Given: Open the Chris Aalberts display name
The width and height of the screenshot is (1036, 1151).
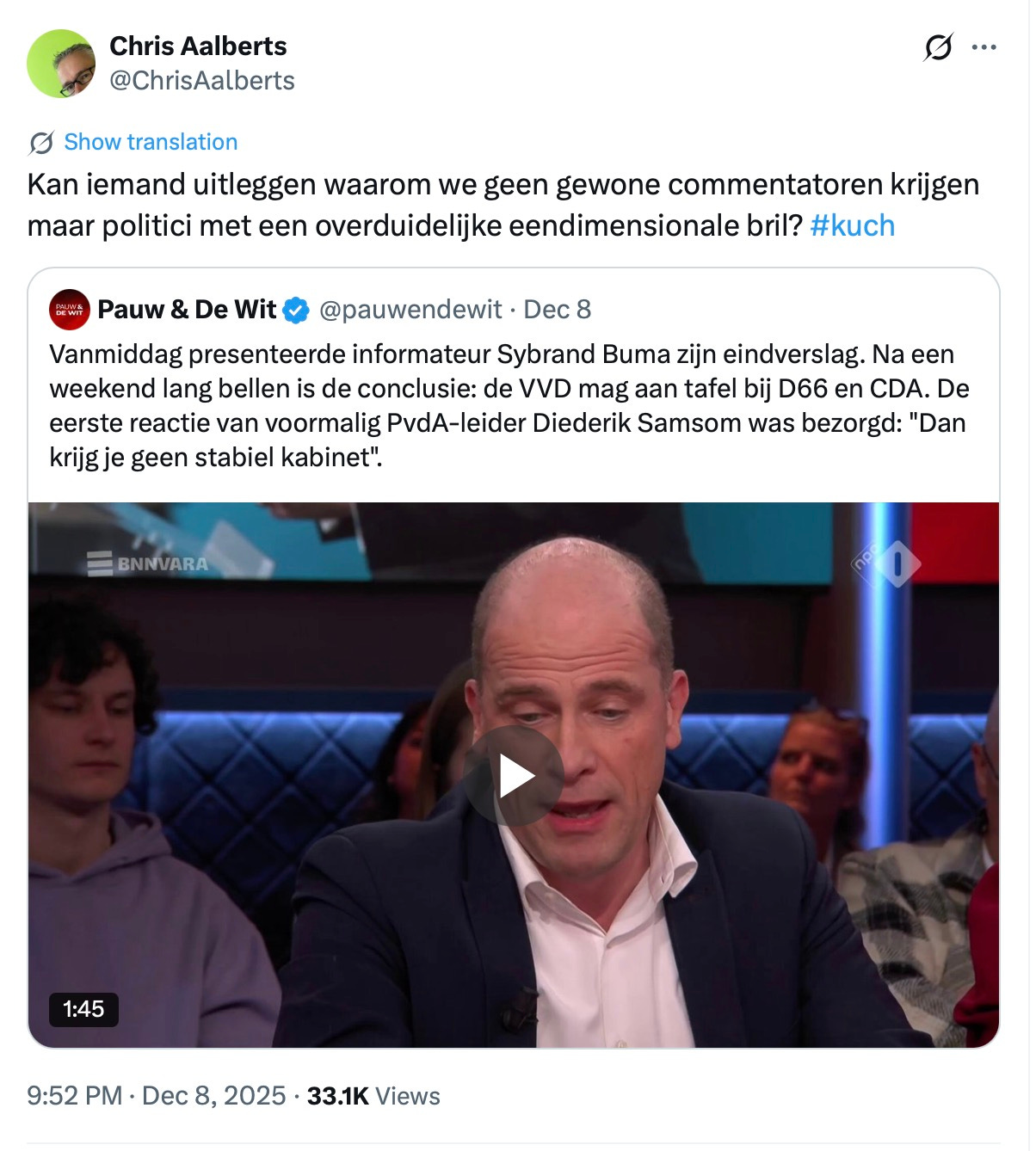Looking at the screenshot, I should (x=198, y=46).
